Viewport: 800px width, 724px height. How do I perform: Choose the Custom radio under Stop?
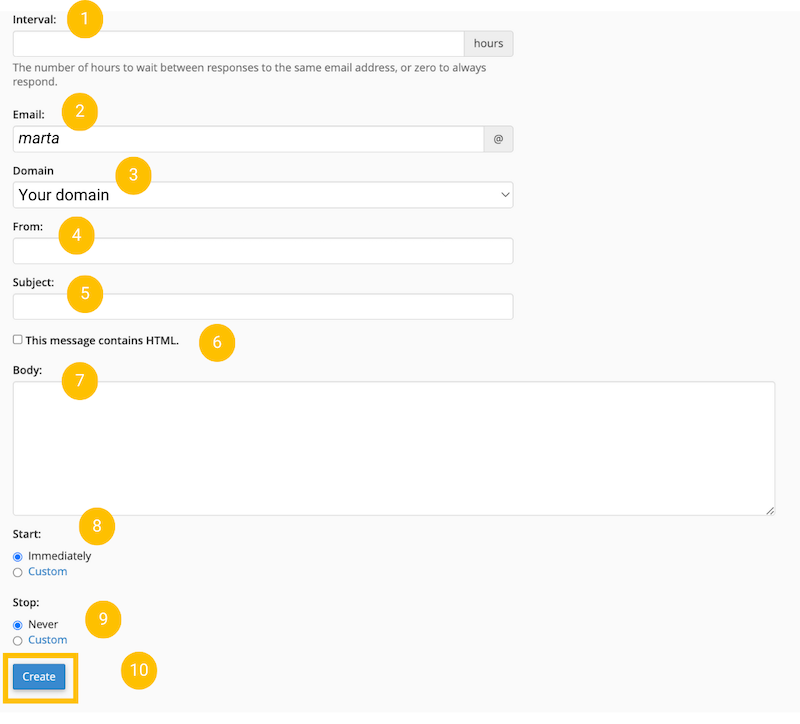point(18,640)
